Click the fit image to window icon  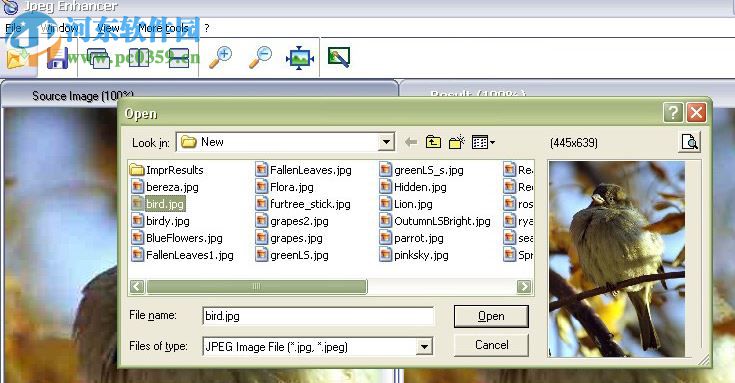click(x=300, y=58)
